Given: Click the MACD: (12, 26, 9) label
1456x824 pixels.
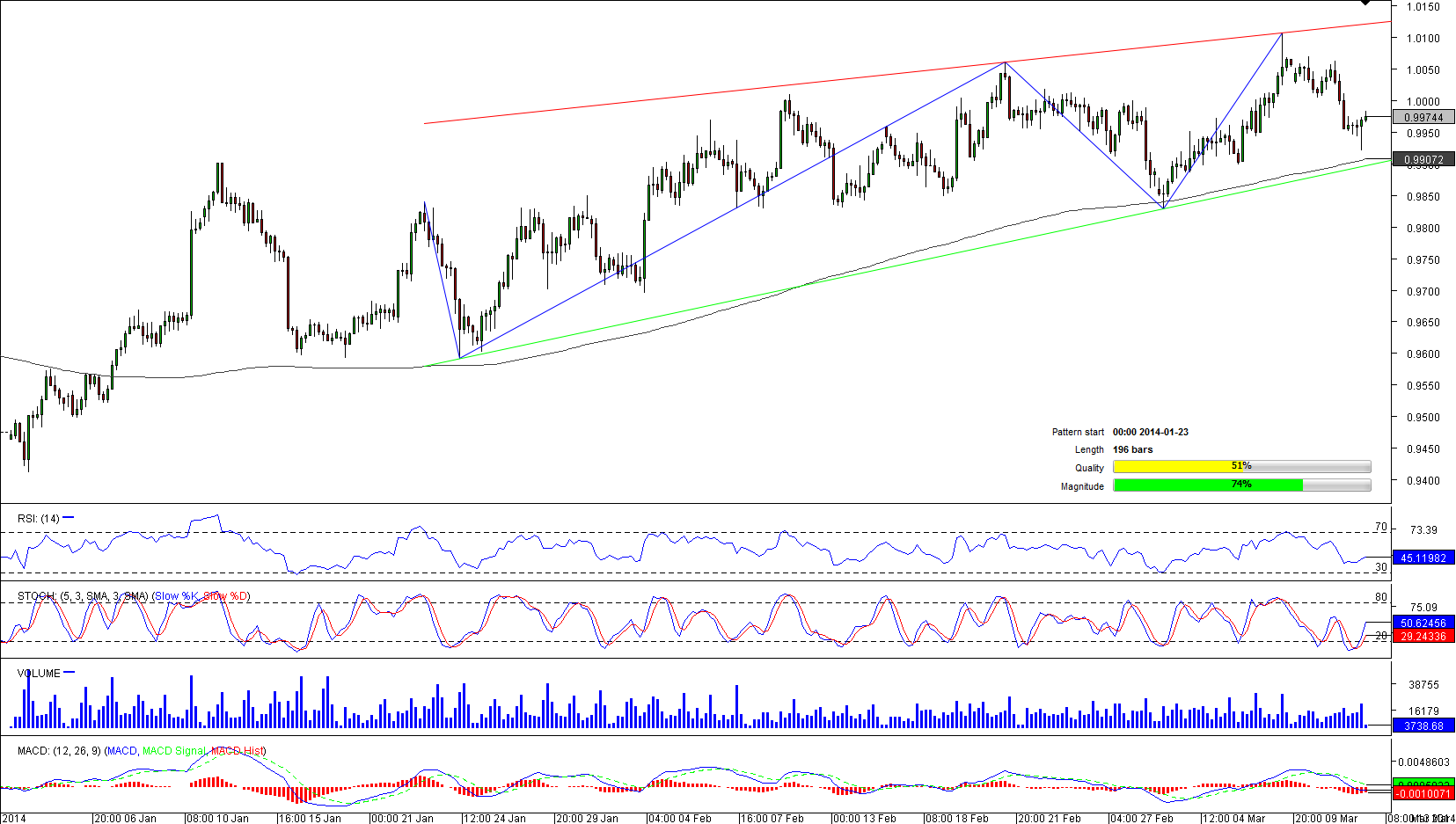Looking at the screenshot, I should click(60, 751).
